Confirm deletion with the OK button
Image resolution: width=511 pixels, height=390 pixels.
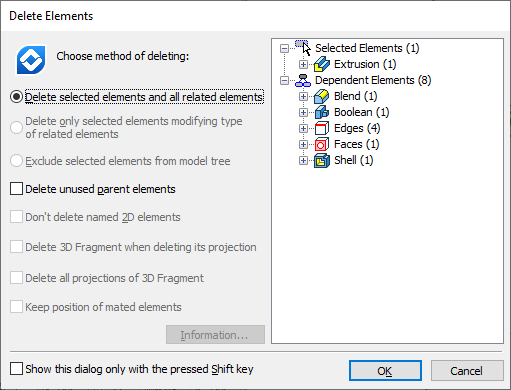[385, 370]
